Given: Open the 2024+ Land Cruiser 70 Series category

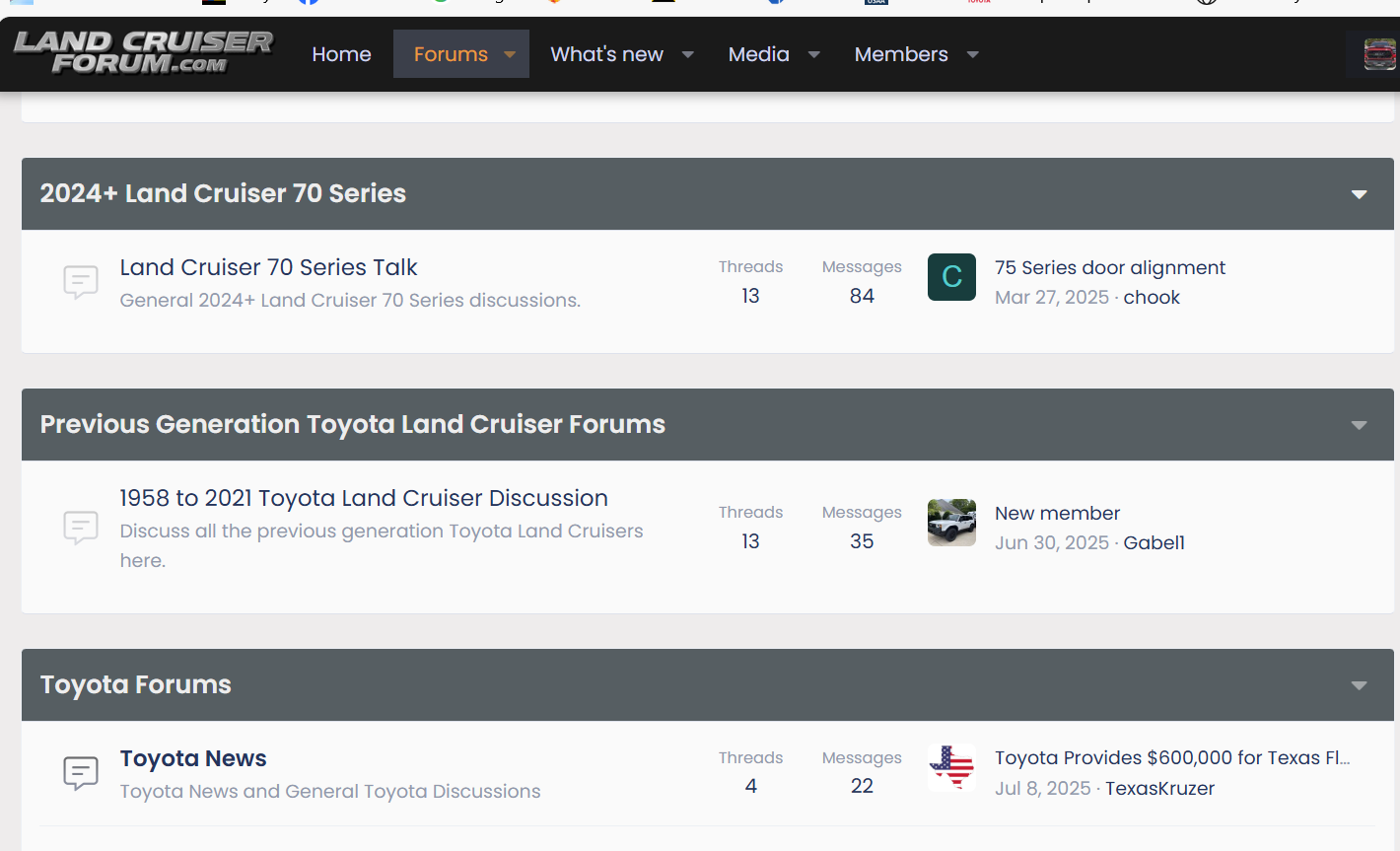Looking at the screenshot, I should [x=223, y=193].
